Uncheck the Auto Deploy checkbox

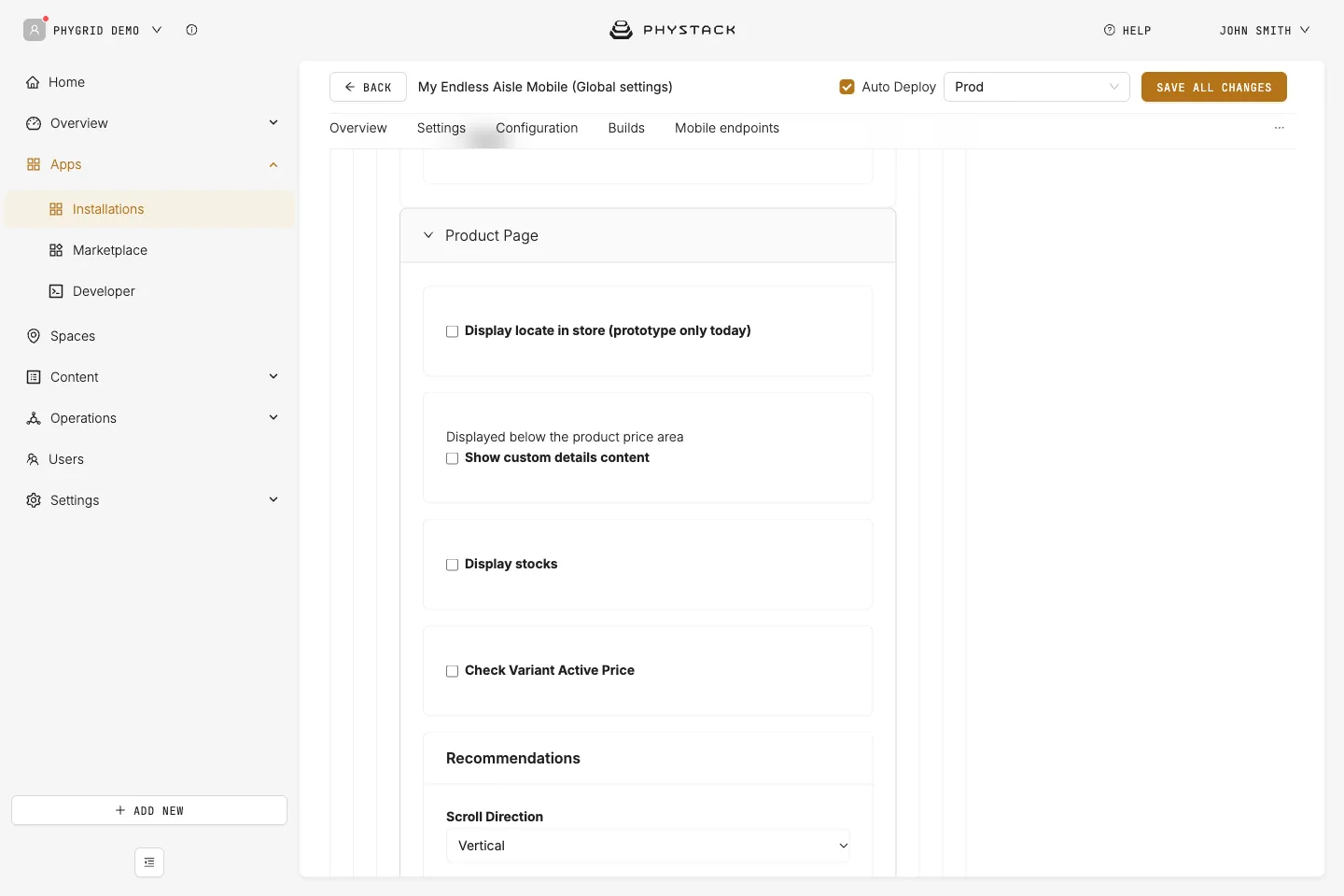click(x=847, y=87)
